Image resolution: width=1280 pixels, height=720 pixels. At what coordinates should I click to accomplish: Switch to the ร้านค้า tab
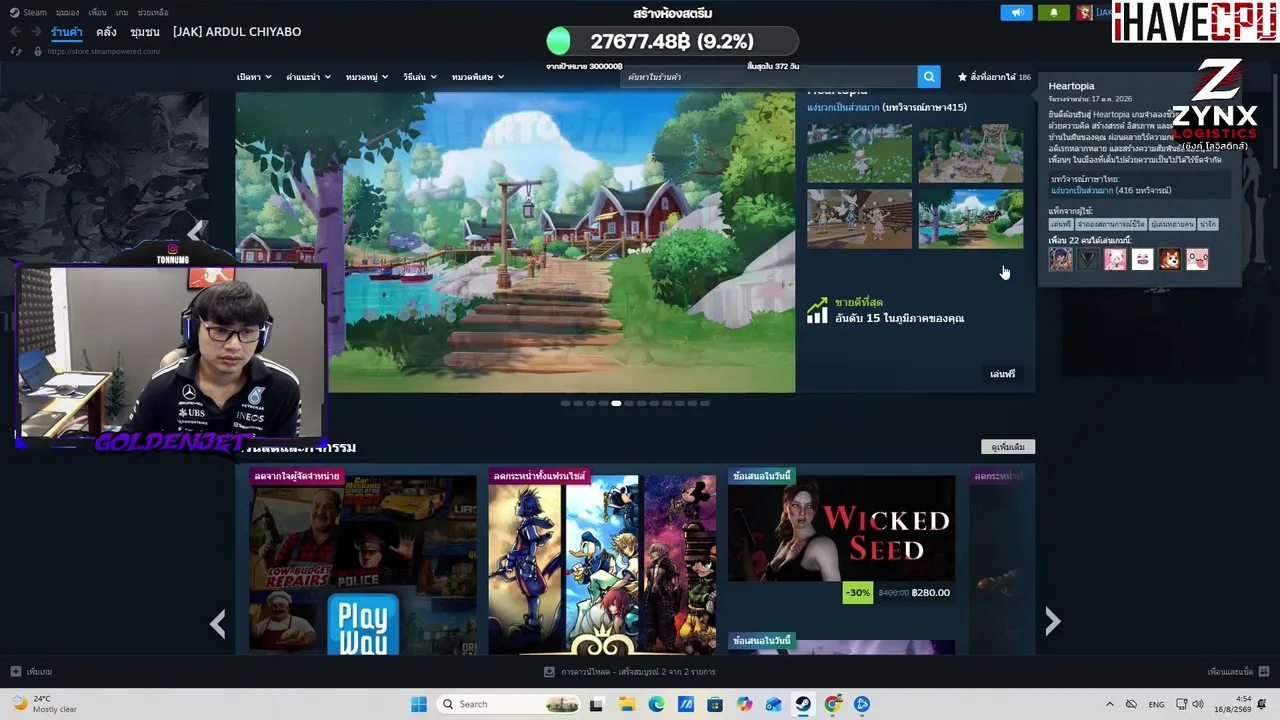click(x=67, y=32)
